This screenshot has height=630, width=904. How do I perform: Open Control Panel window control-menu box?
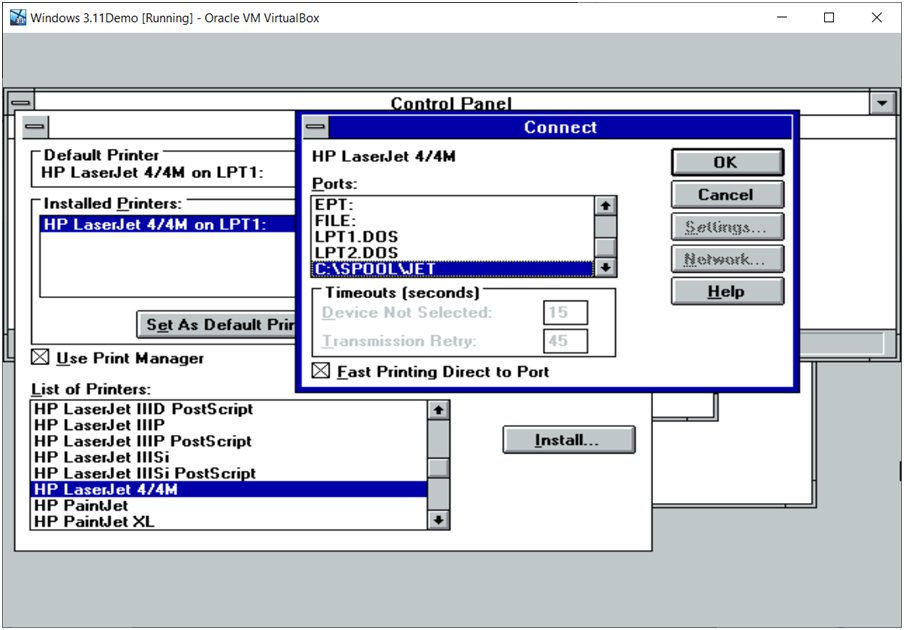click(x=21, y=103)
